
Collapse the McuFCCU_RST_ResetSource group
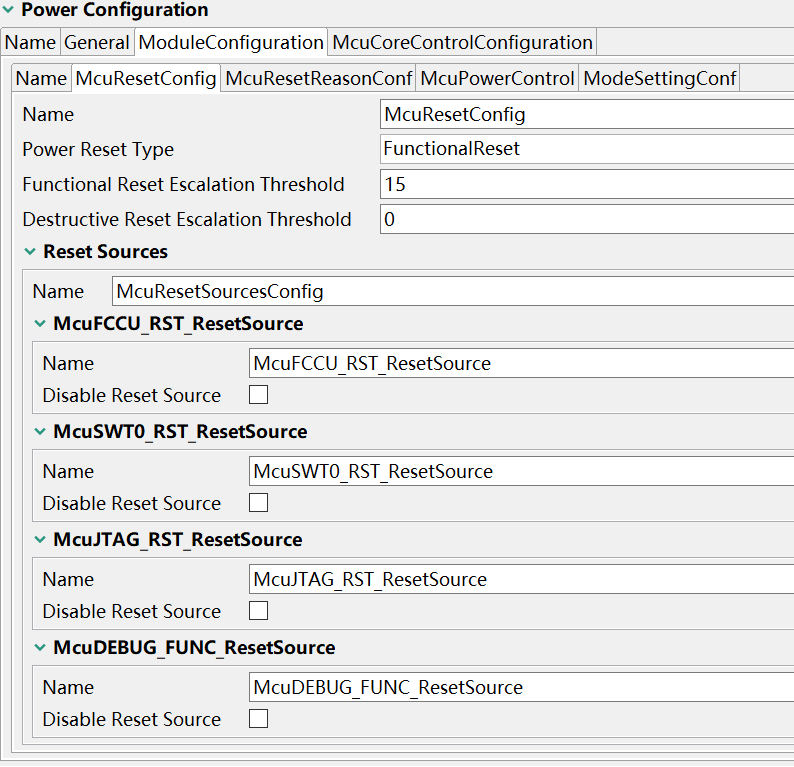pos(41,324)
